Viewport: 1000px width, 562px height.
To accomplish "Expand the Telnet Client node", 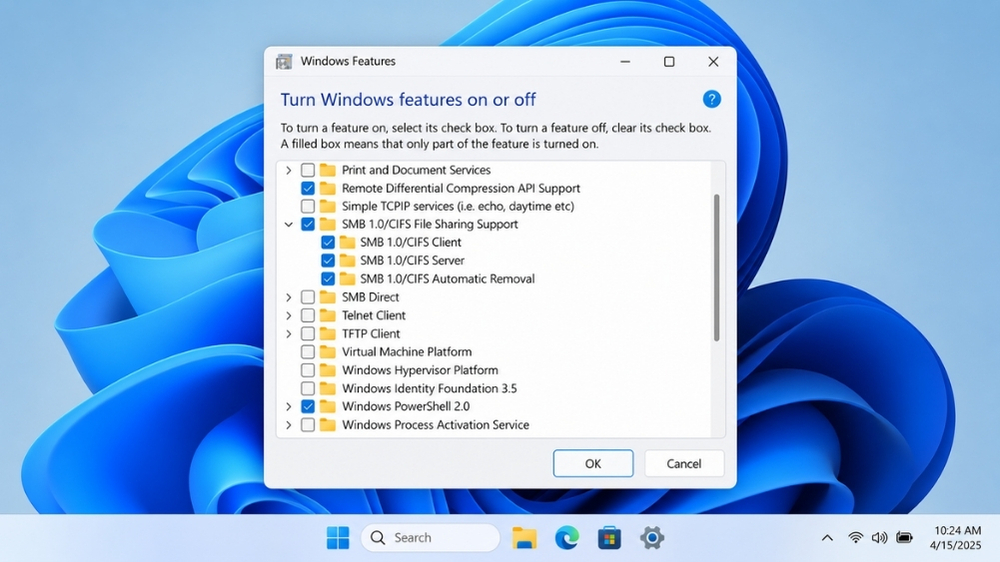I will pos(288,315).
